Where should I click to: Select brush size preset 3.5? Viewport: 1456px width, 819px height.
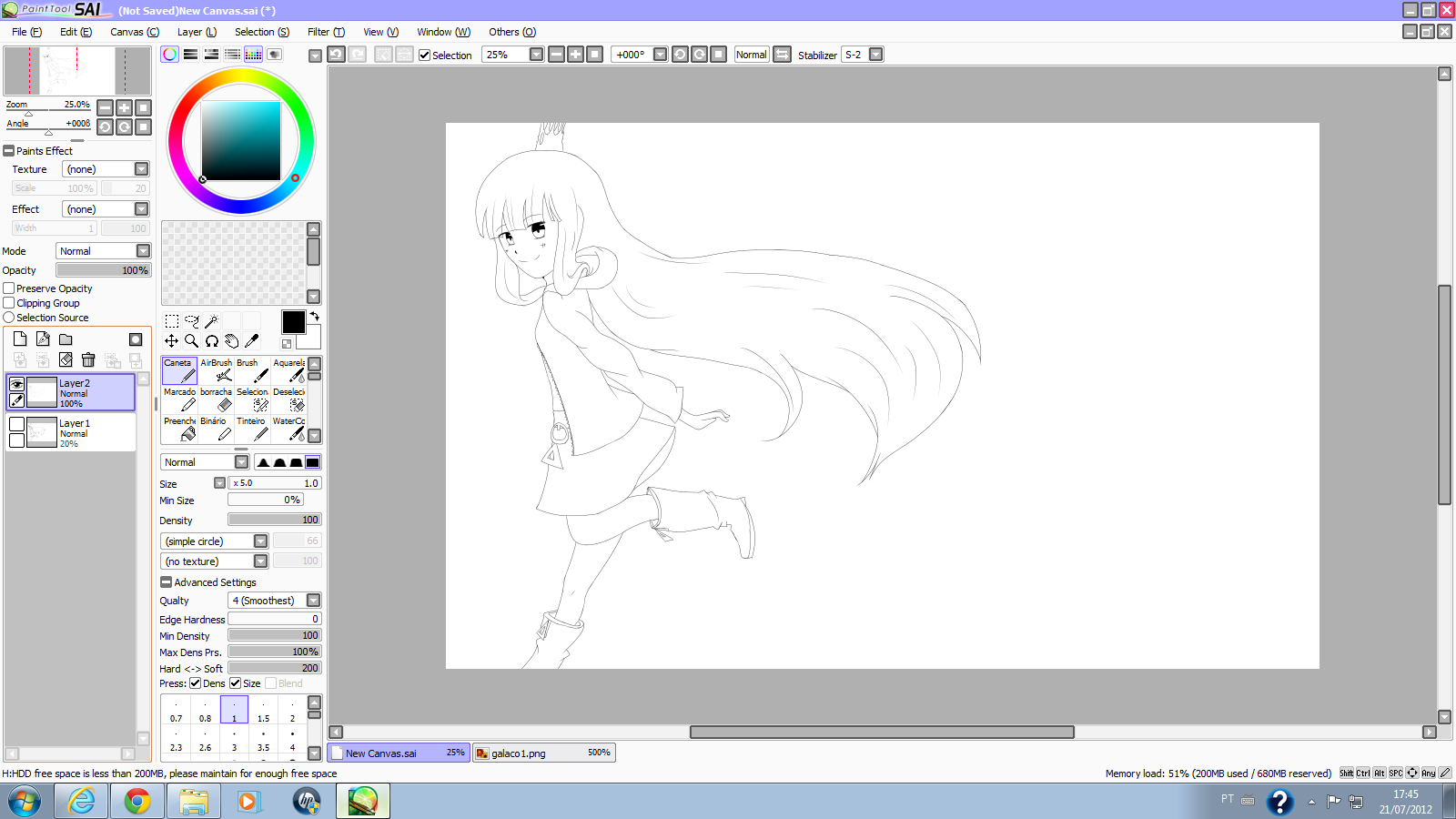(263, 739)
